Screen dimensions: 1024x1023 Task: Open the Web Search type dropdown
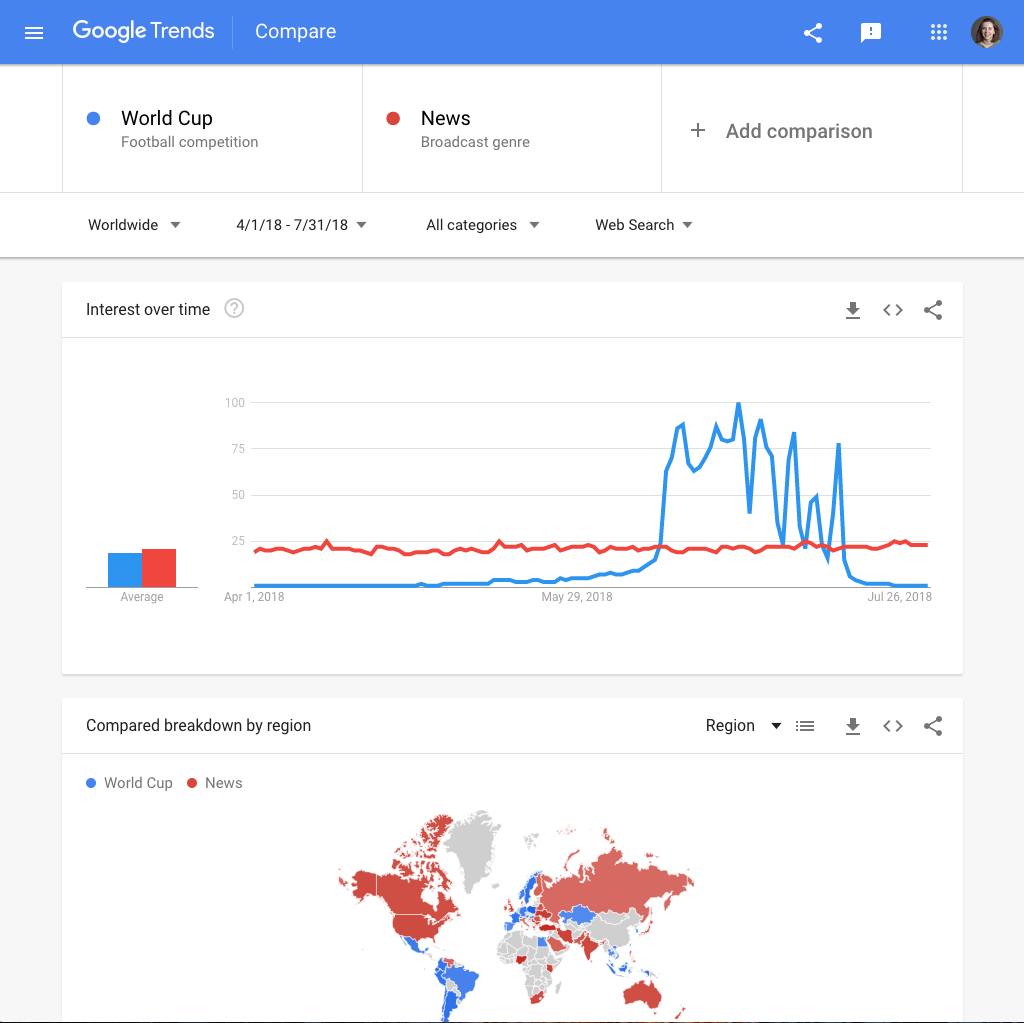[x=643, y=225]
